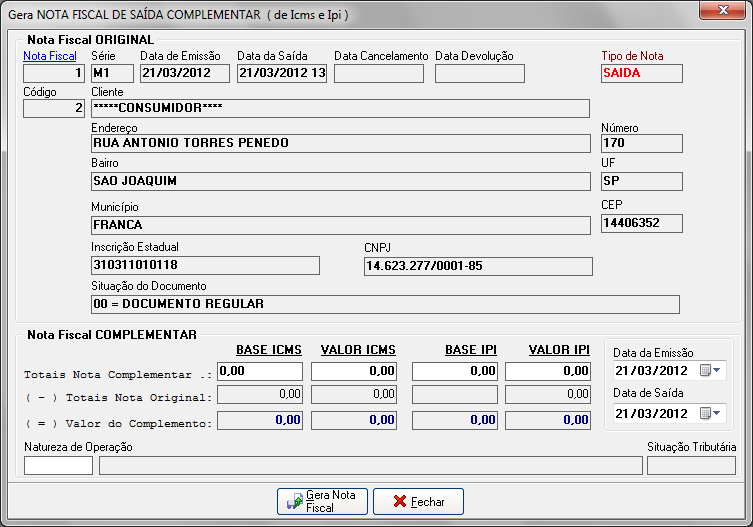Click the BASE ICMS complementar input field
This screenshot has height=527, width=753.
(x=260, y=371)
